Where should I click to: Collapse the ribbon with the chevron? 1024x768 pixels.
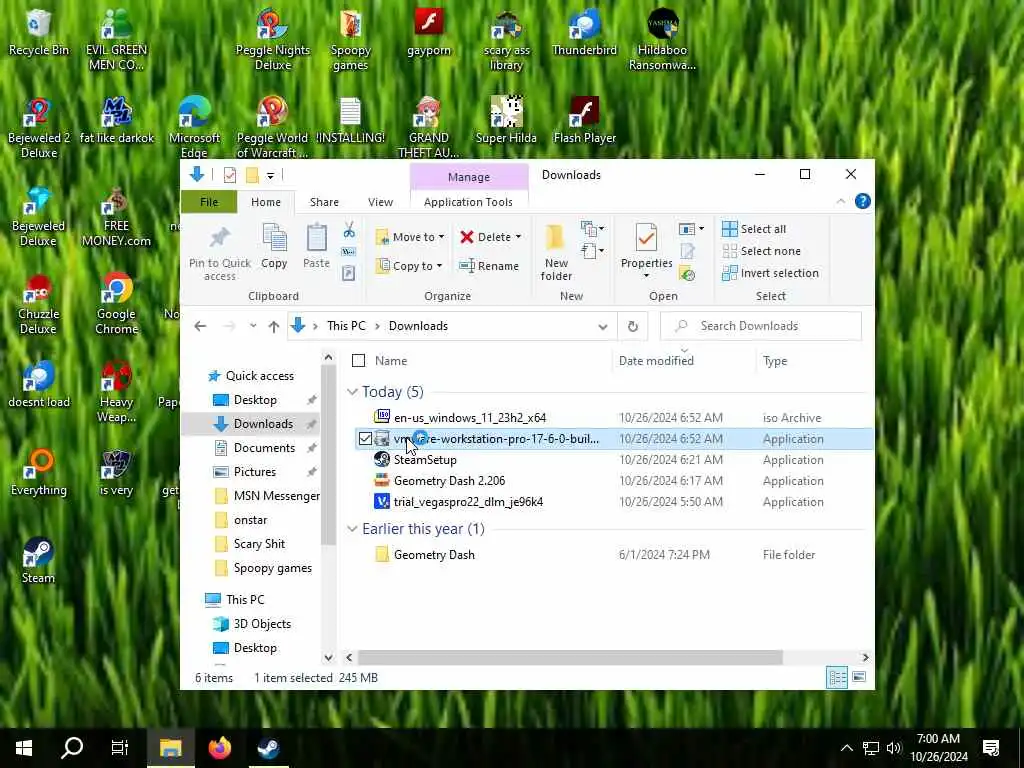click(840, 201)
